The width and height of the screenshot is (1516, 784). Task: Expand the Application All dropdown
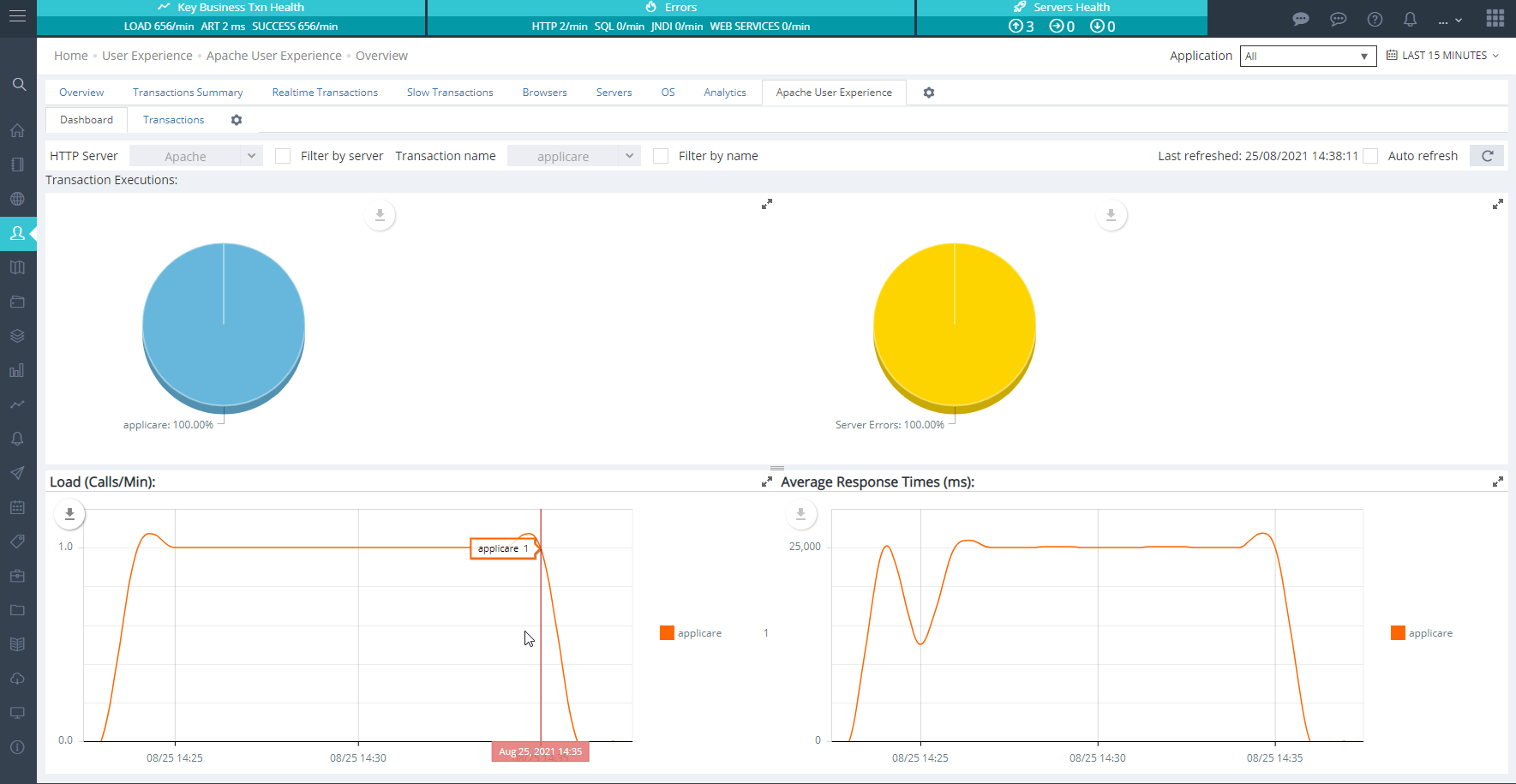[x=1307, y=56]
